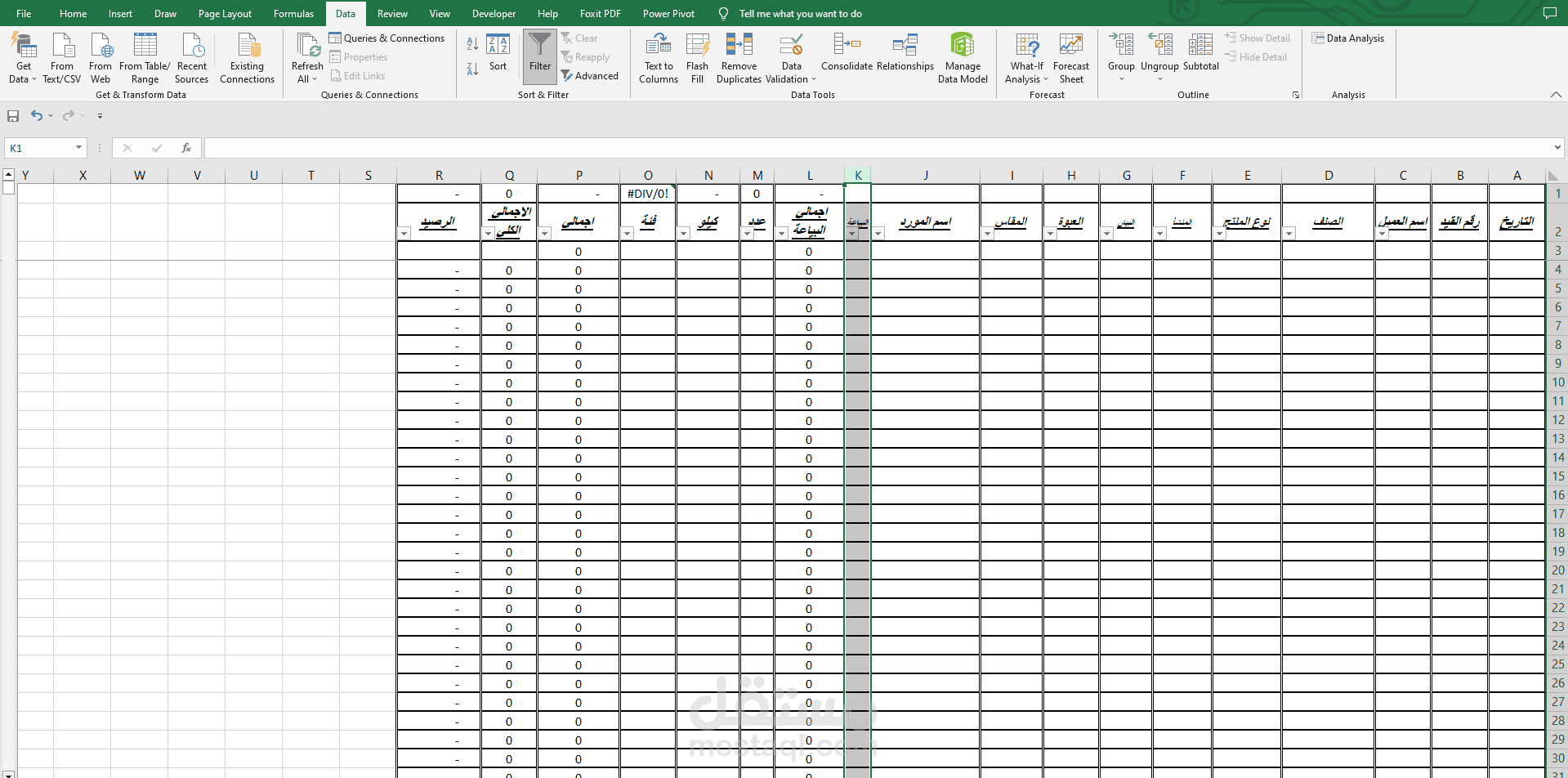Viewport: 1568px width, 778px height.
Task: Open the Outline dialog launcher
Action: [x=1296, y=95]
